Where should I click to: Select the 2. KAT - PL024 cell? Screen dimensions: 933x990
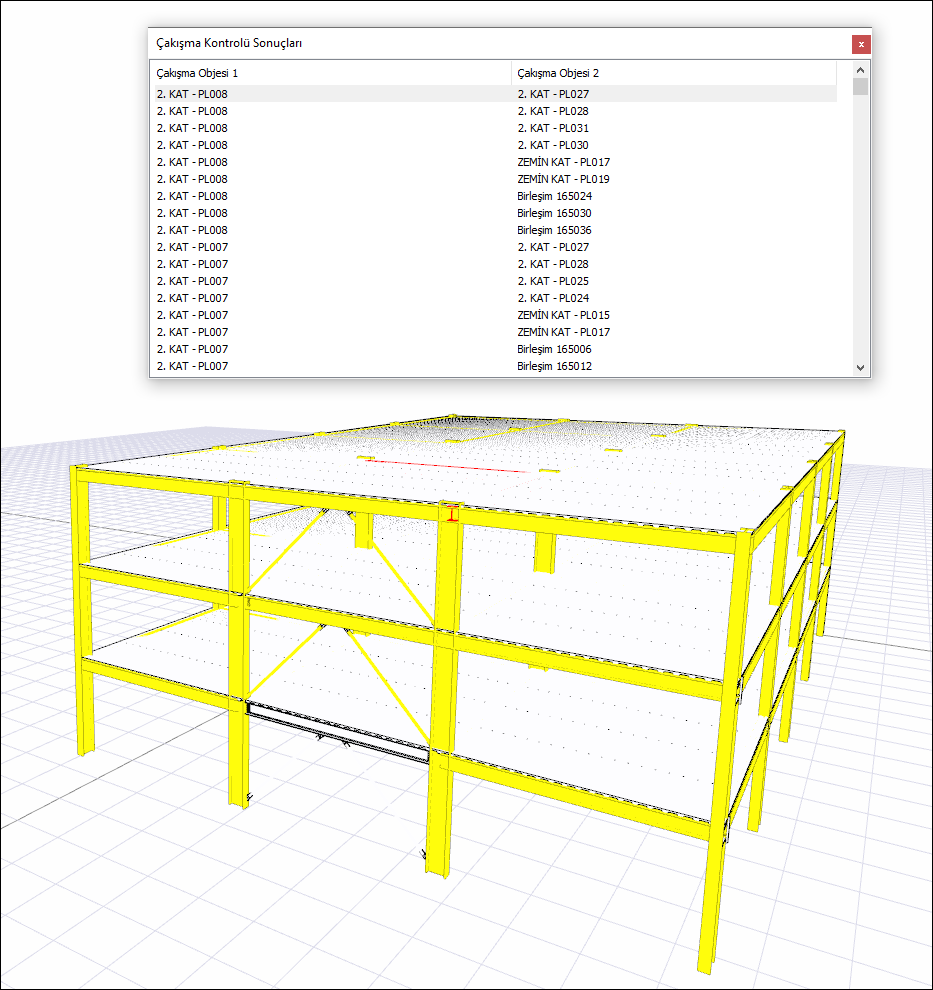pyautogui.click(x=553, y=299)
